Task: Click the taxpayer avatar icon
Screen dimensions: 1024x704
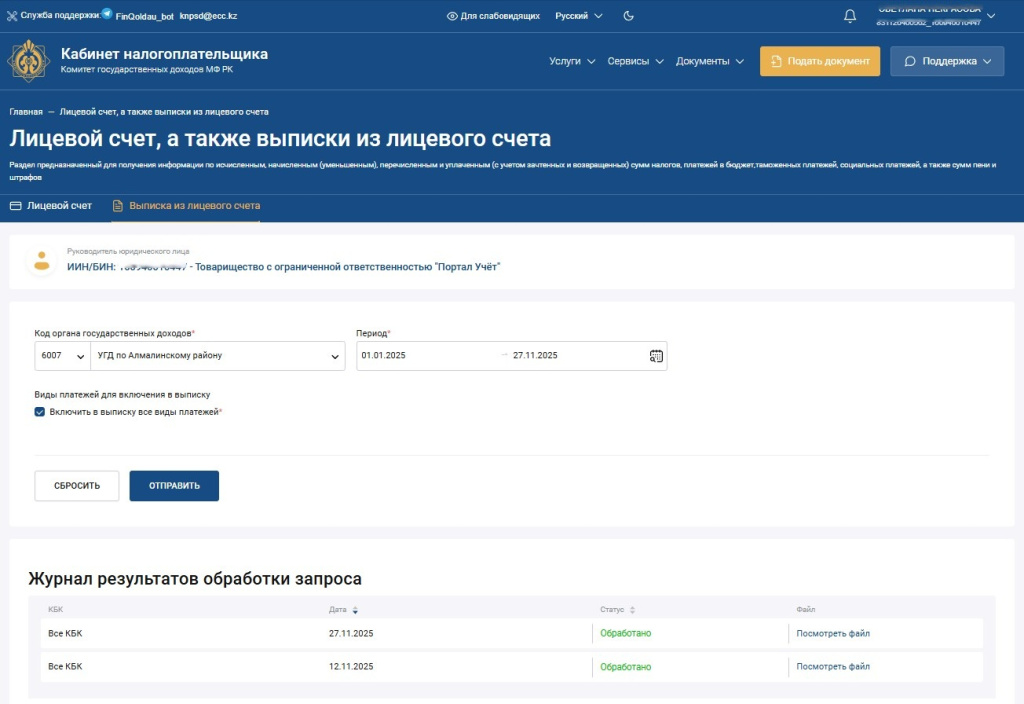Action: 42,261
